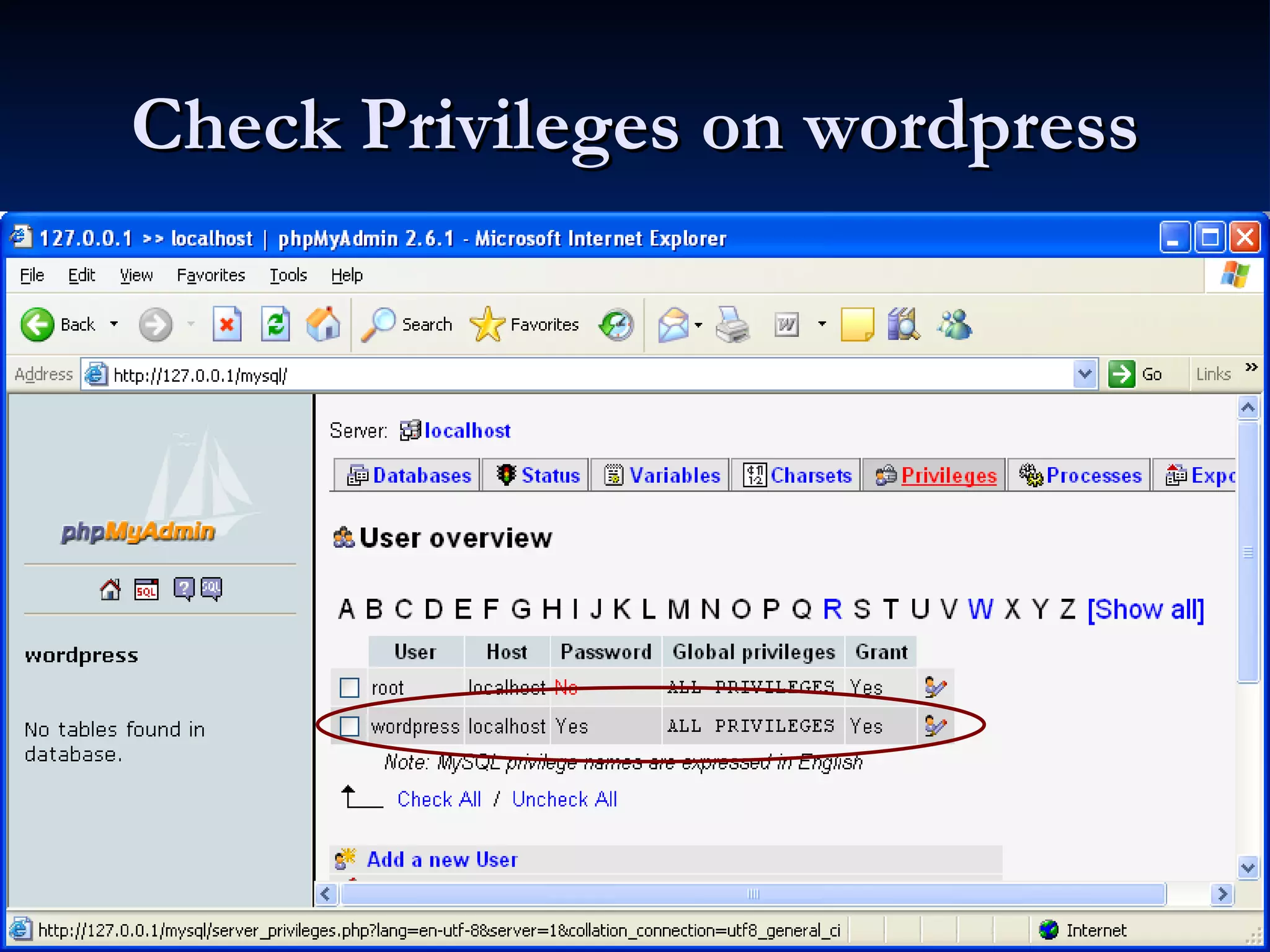The image size is (1270, 952).
Task: Open the Favorites star toolbar button
Action: tap(525, 324)
